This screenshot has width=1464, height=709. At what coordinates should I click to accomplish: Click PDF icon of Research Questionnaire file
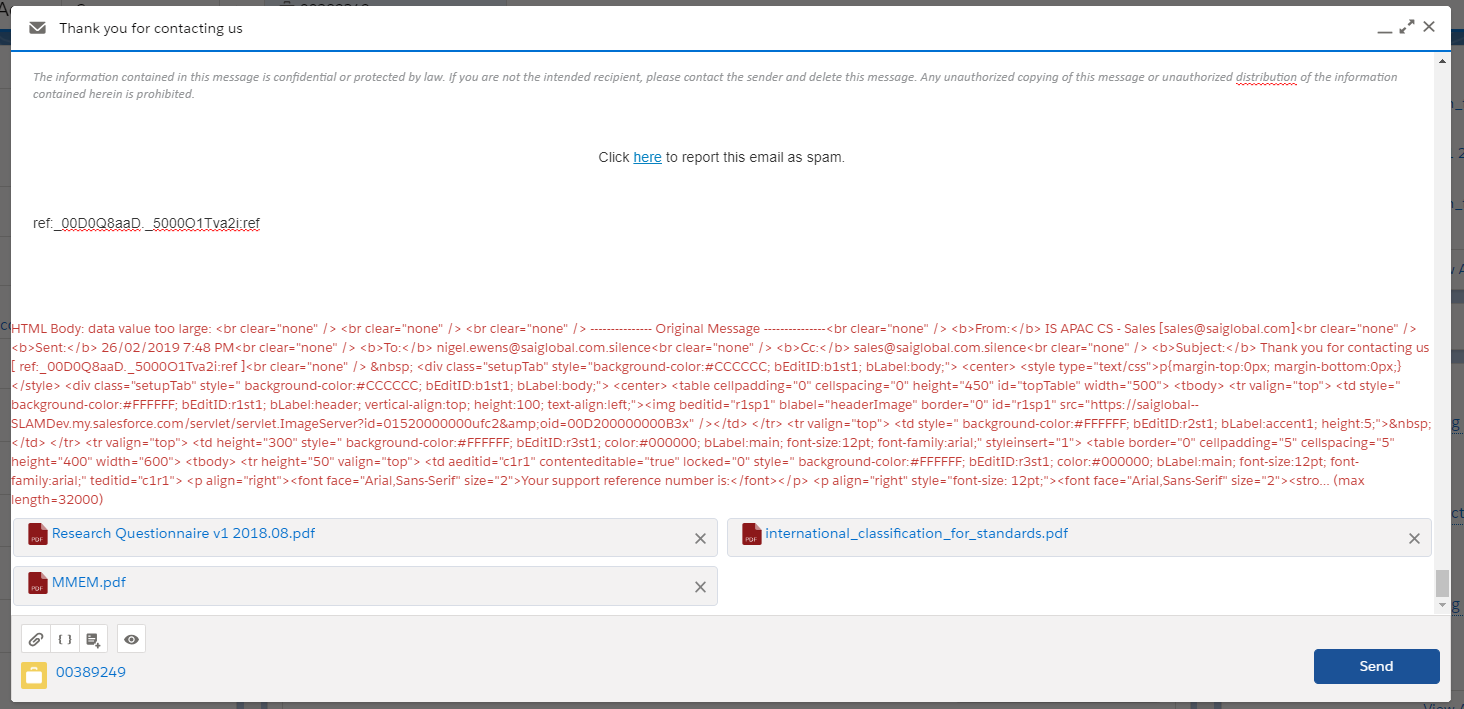click(38, 534)
